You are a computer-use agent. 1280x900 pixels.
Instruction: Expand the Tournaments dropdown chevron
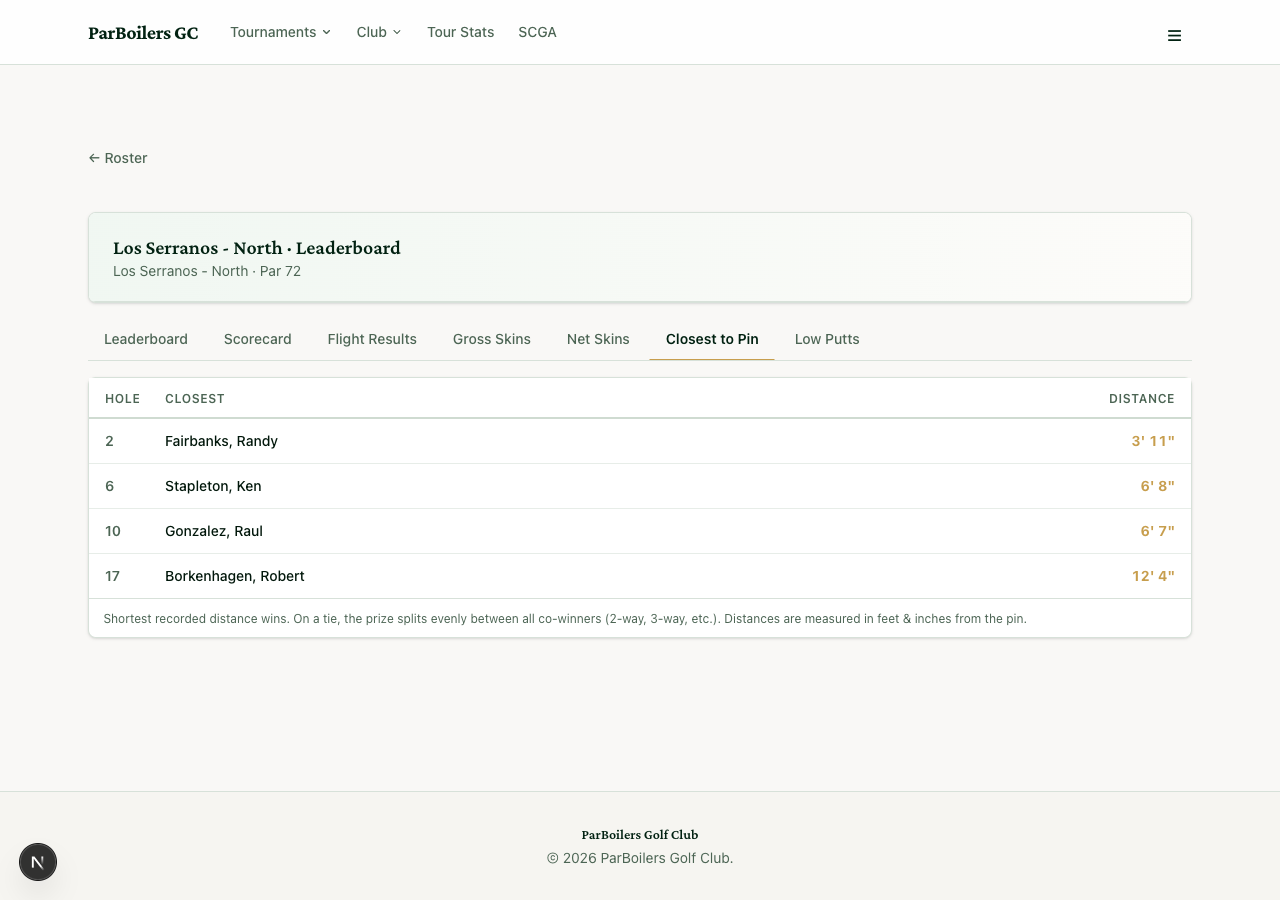(326, 32)
